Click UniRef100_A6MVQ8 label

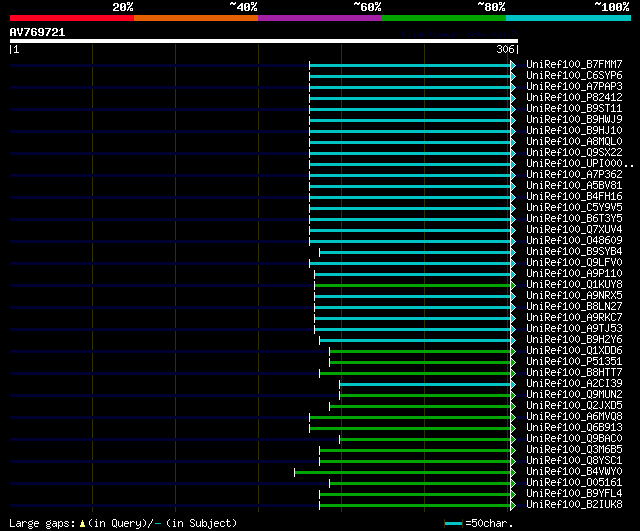tap(574, 417)
